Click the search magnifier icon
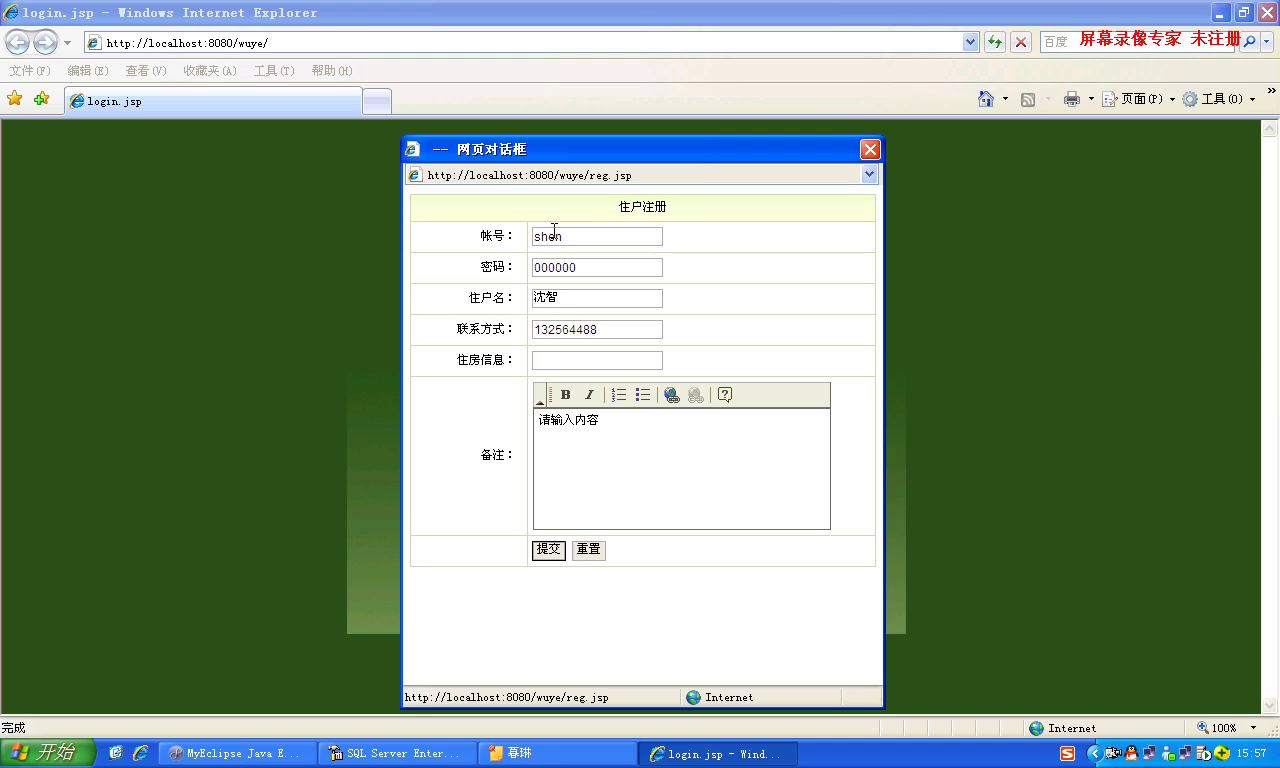The height and width of the screenshot is (768, 1280). [x=1249, y=42]
